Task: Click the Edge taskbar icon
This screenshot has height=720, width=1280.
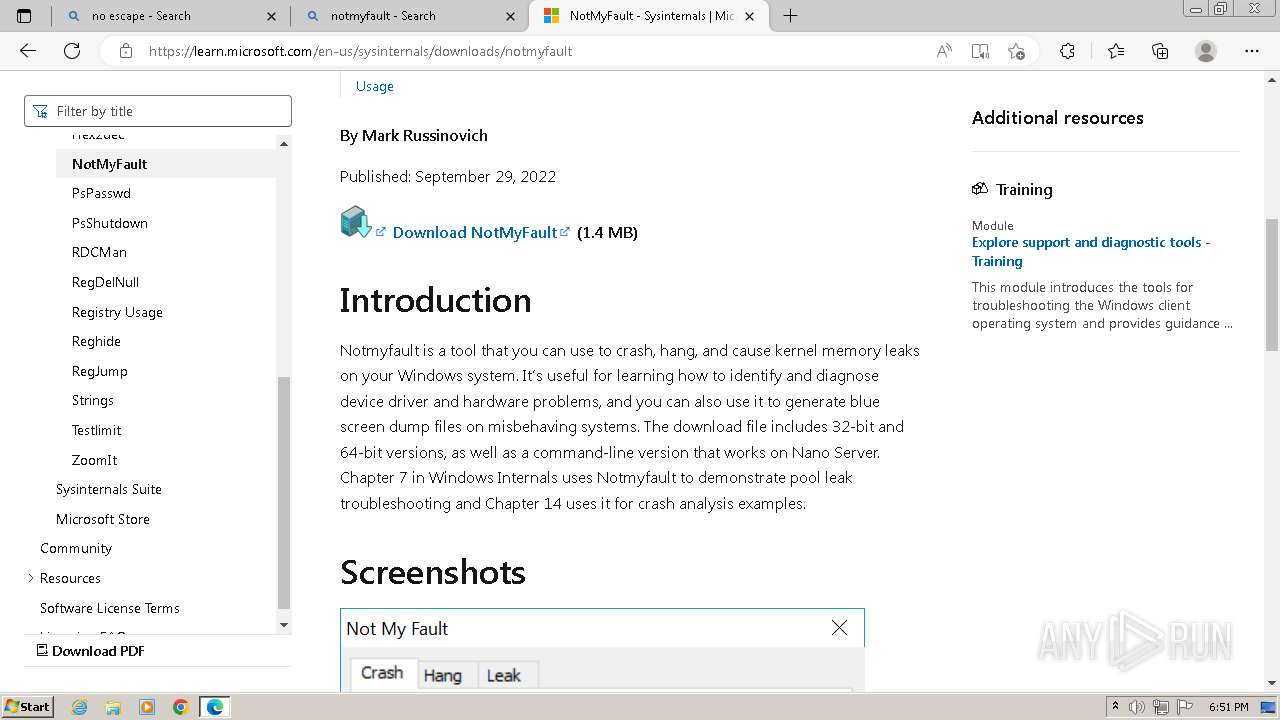Action: (214, 707)
